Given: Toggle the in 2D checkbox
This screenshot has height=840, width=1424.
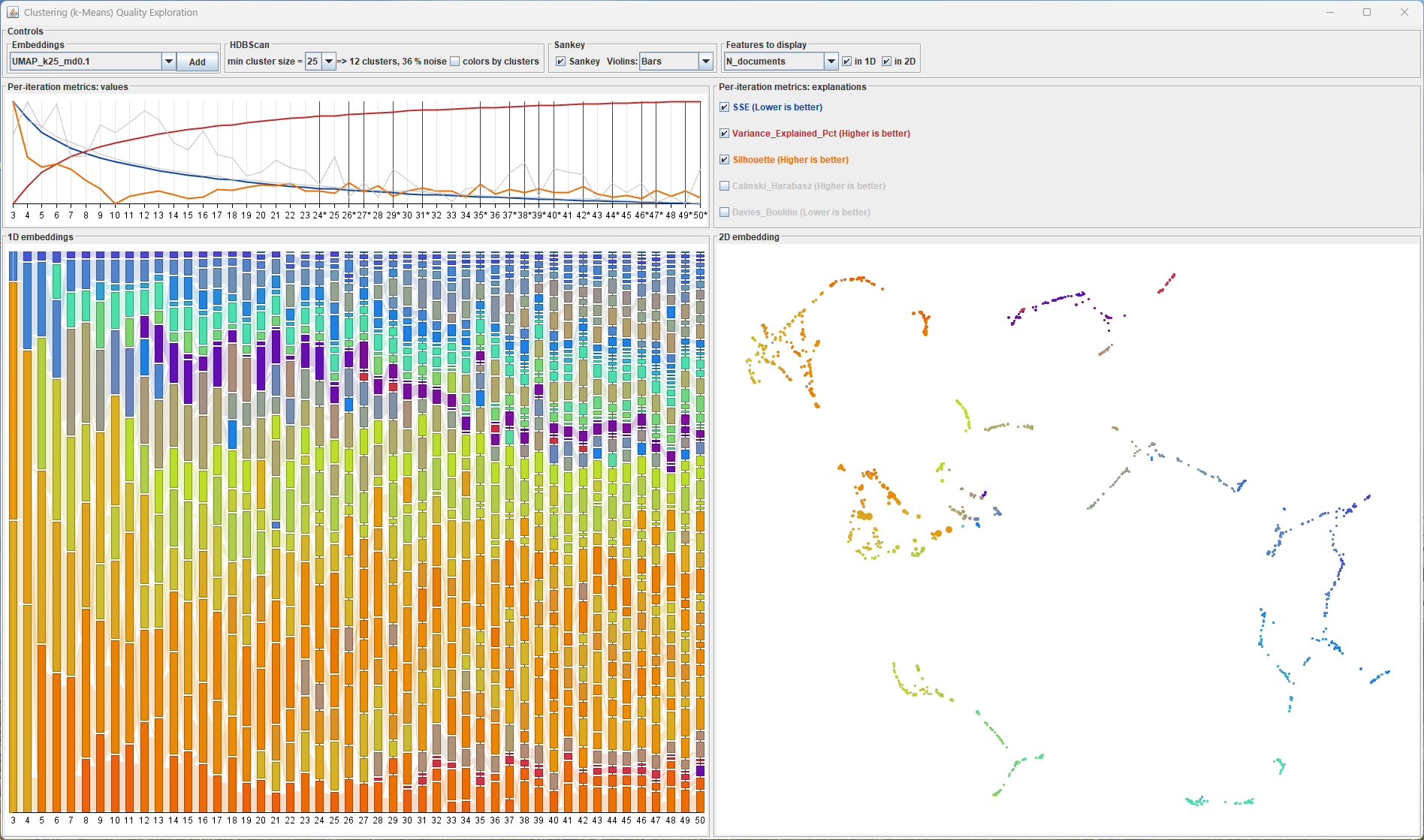Looking at the screenshot, I should point(887,62).
